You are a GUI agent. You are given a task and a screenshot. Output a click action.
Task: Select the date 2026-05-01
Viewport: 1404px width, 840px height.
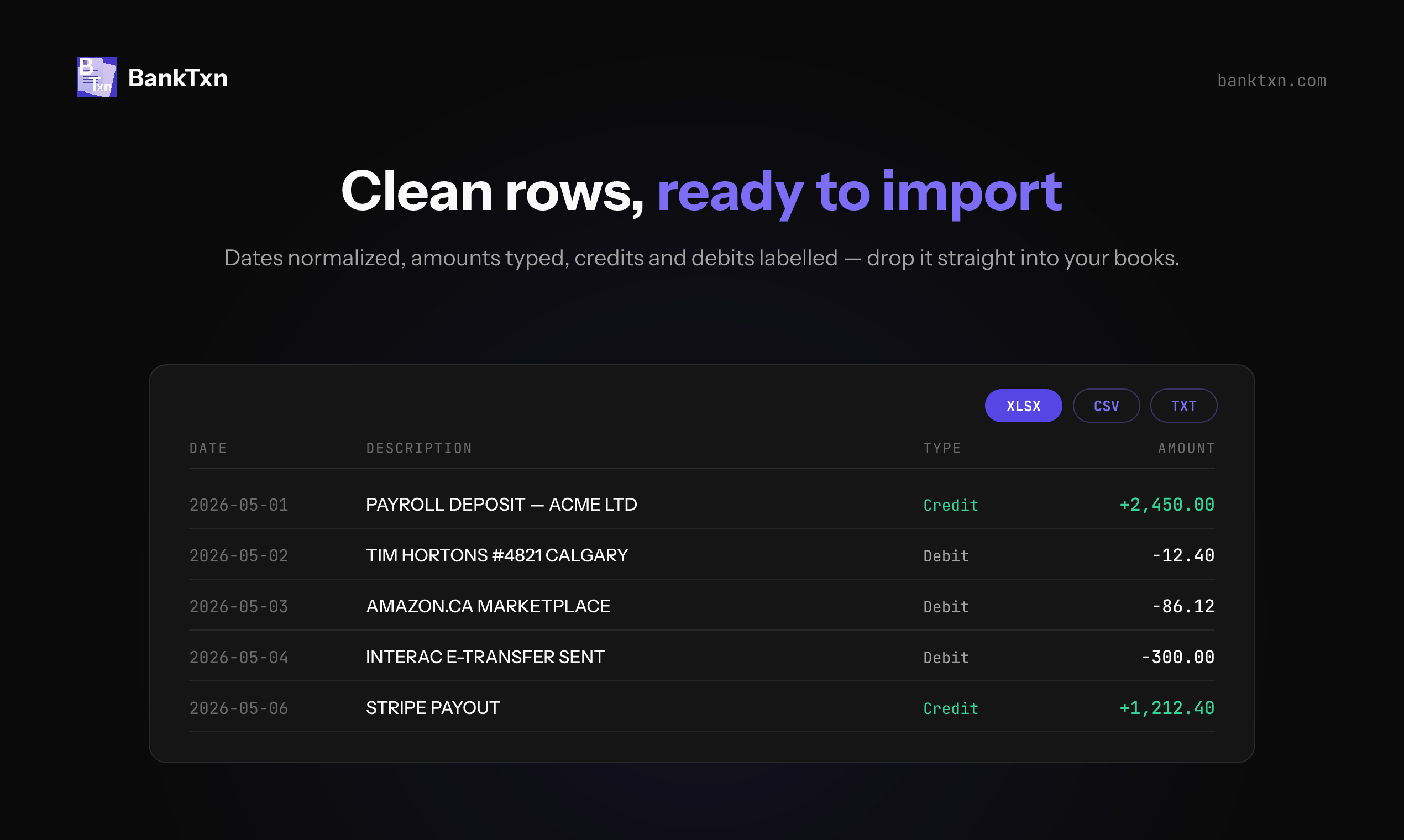(238, 505)
